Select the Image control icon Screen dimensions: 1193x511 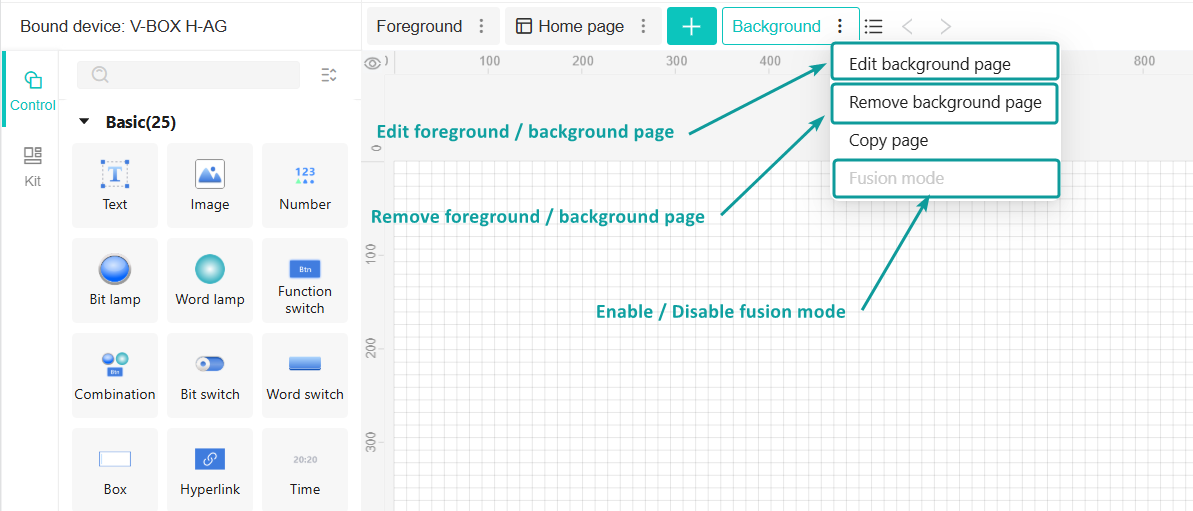(x=210, y=174)
